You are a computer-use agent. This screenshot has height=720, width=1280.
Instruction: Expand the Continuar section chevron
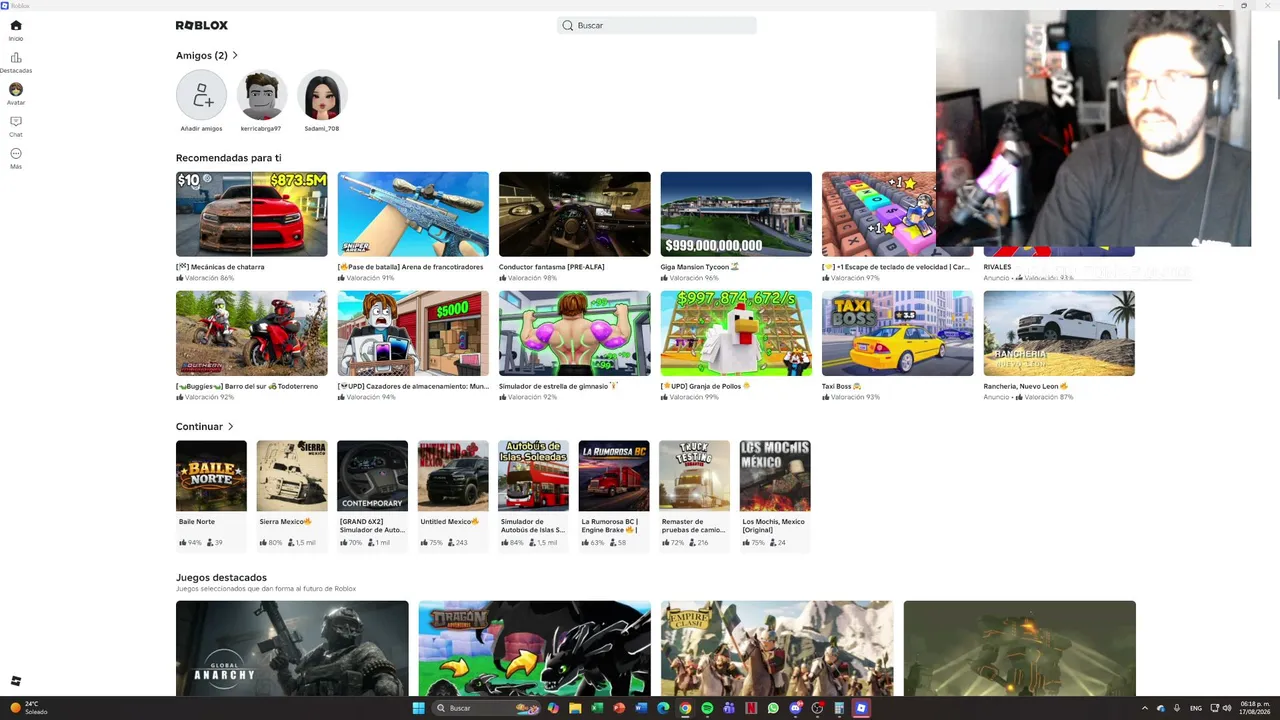click(x=231, y=426)
